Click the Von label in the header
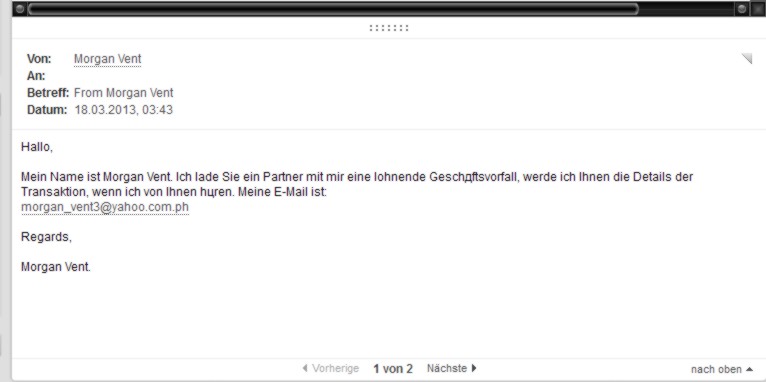 pyautogui.click(x=39, y=59)
